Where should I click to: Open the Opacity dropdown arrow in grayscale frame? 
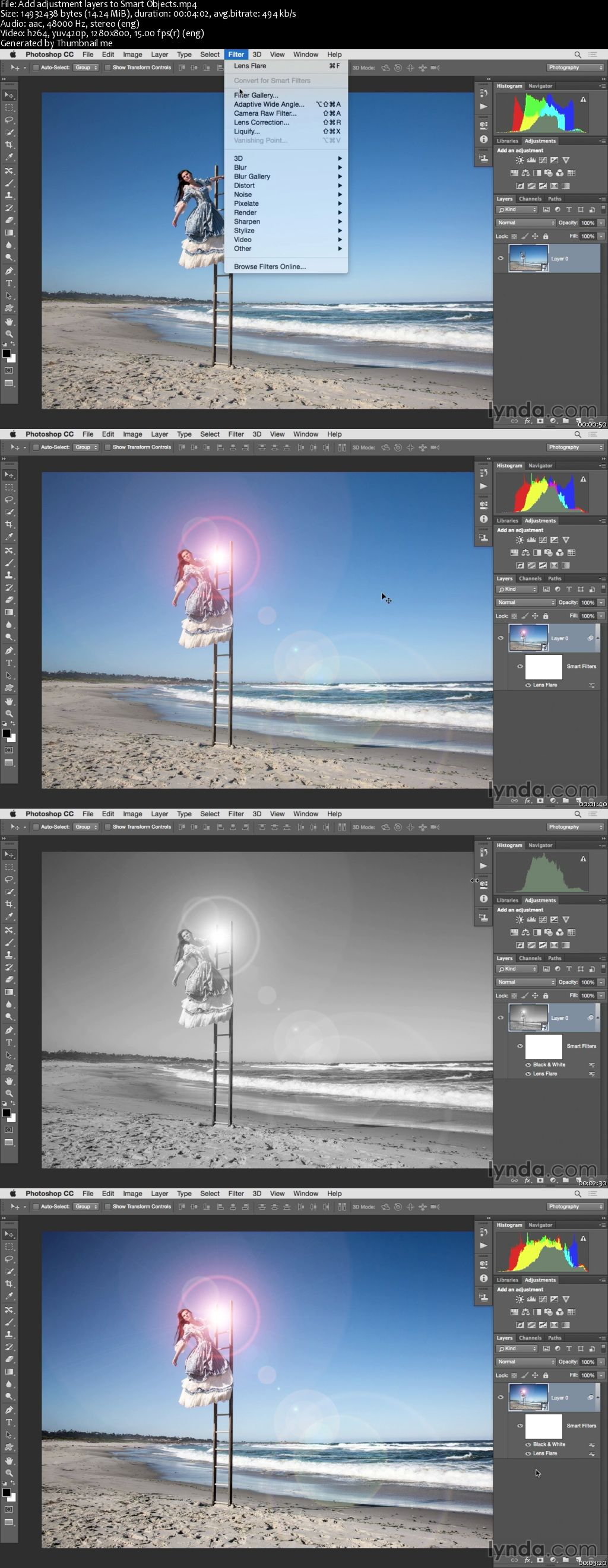[x=601, y=982]
